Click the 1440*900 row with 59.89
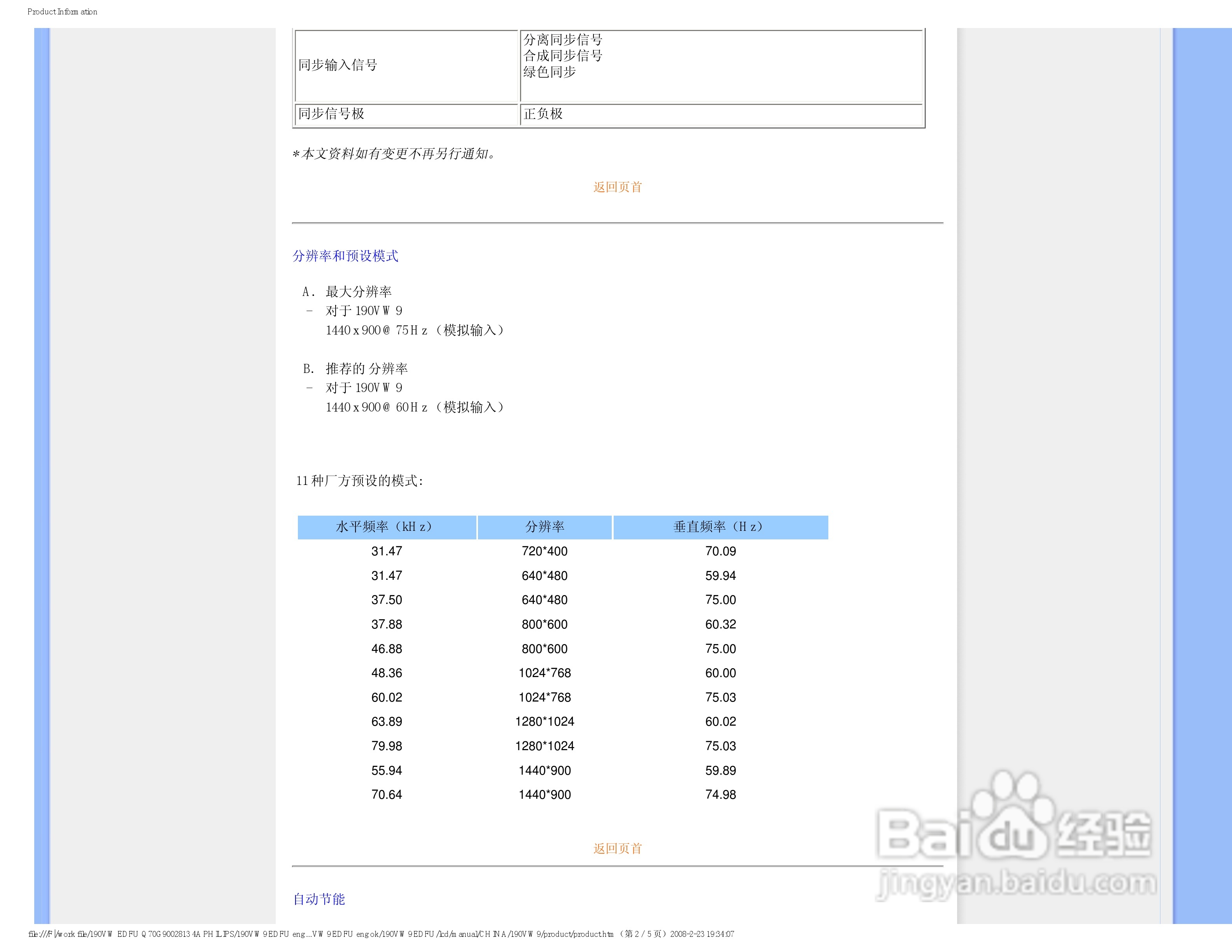The width and height of the screenshot is (1232, 952). pos(544,770)
